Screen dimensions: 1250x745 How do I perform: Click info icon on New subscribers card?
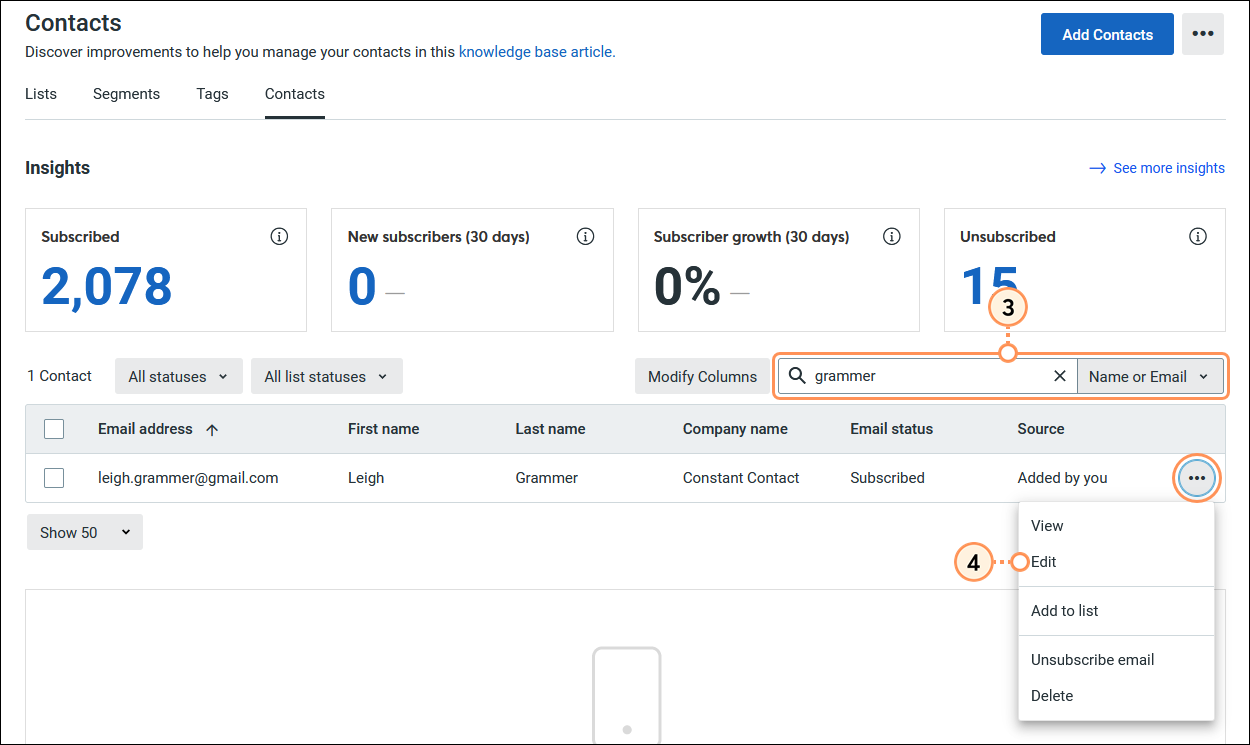click(x=586, y=237)
